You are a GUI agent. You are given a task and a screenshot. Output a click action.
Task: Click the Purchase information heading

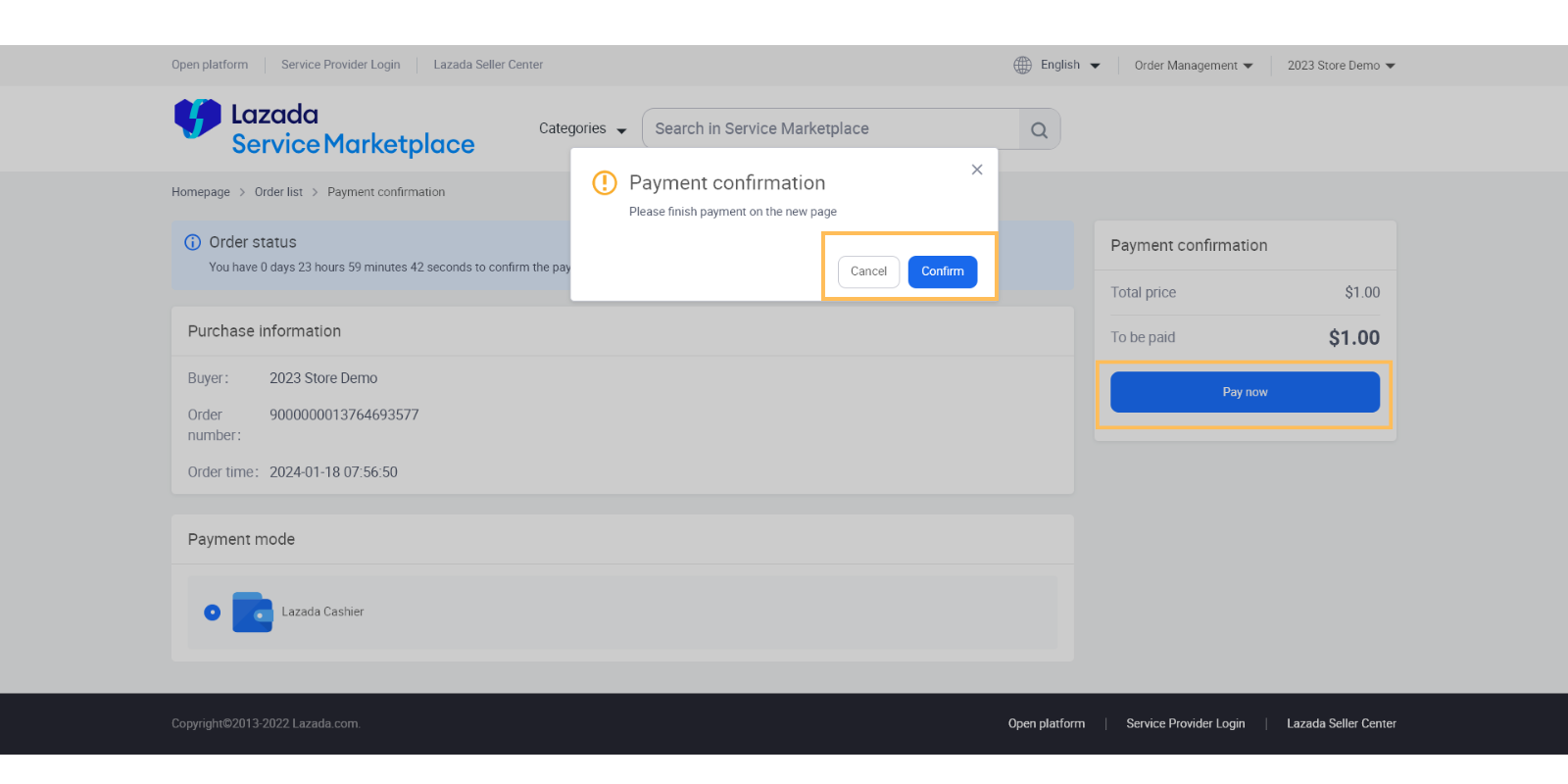pyautogui.click(x=265, y=331)
